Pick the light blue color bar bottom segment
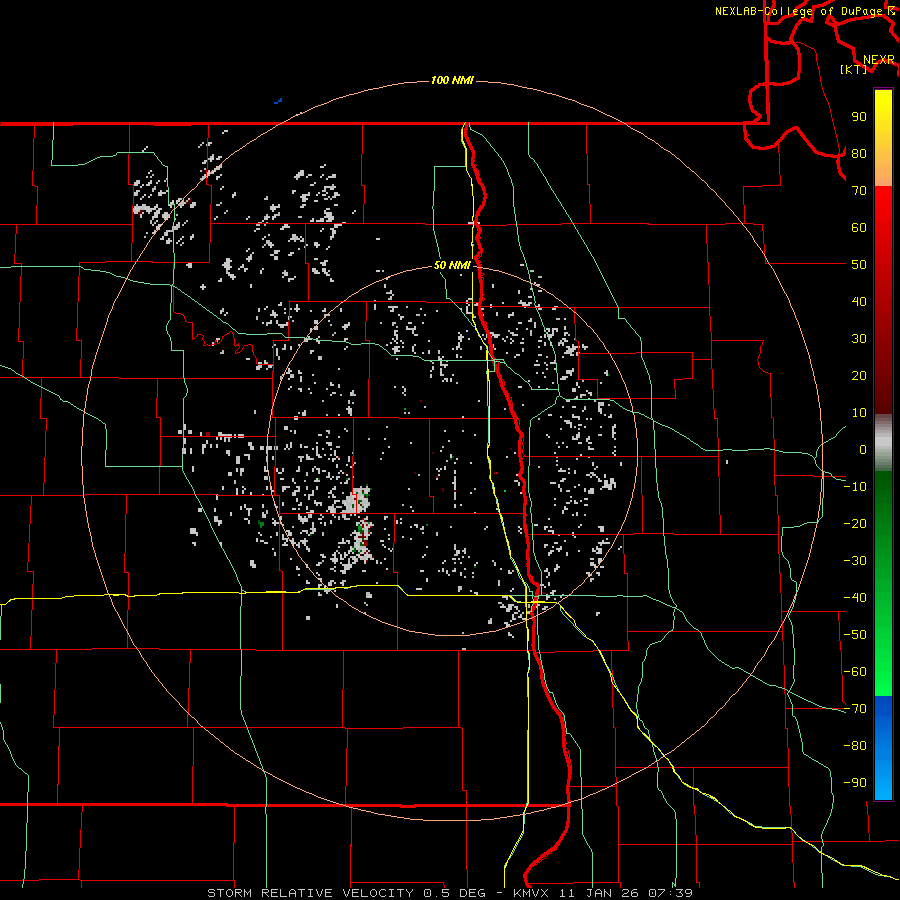900x900 pixels. 883,781
